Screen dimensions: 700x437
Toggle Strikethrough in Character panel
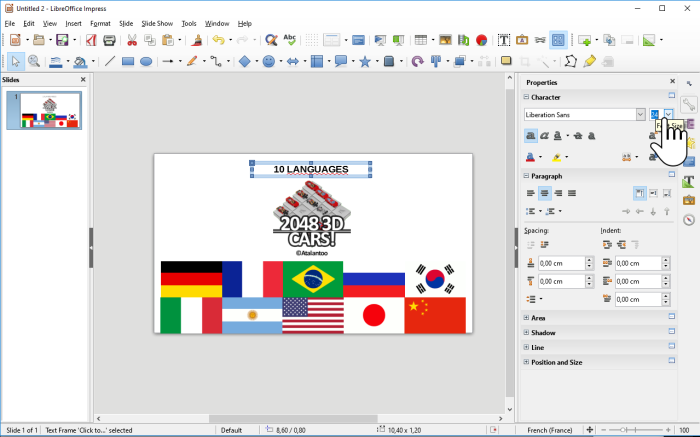(x=578, y=136)
